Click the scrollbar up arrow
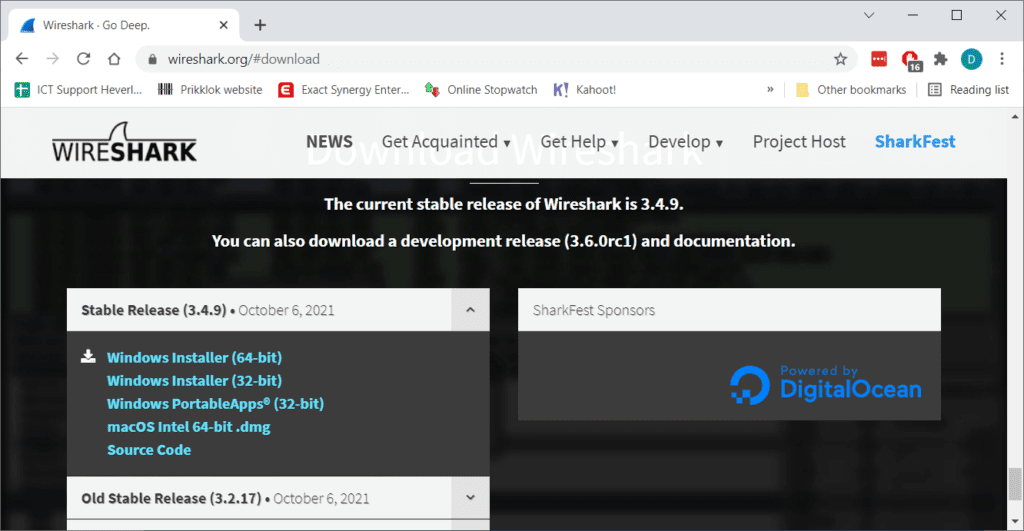The image size is (1024, 531). [1014, 117]
